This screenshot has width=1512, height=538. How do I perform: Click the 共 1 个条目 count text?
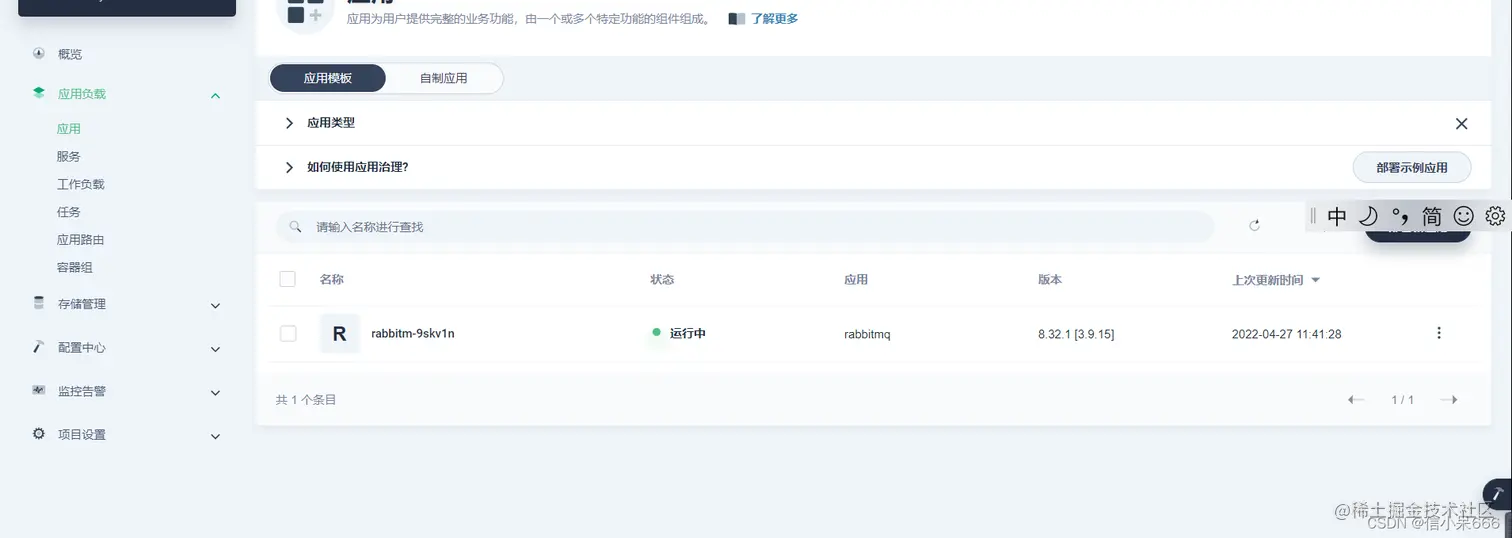click(x=306, y=400)
